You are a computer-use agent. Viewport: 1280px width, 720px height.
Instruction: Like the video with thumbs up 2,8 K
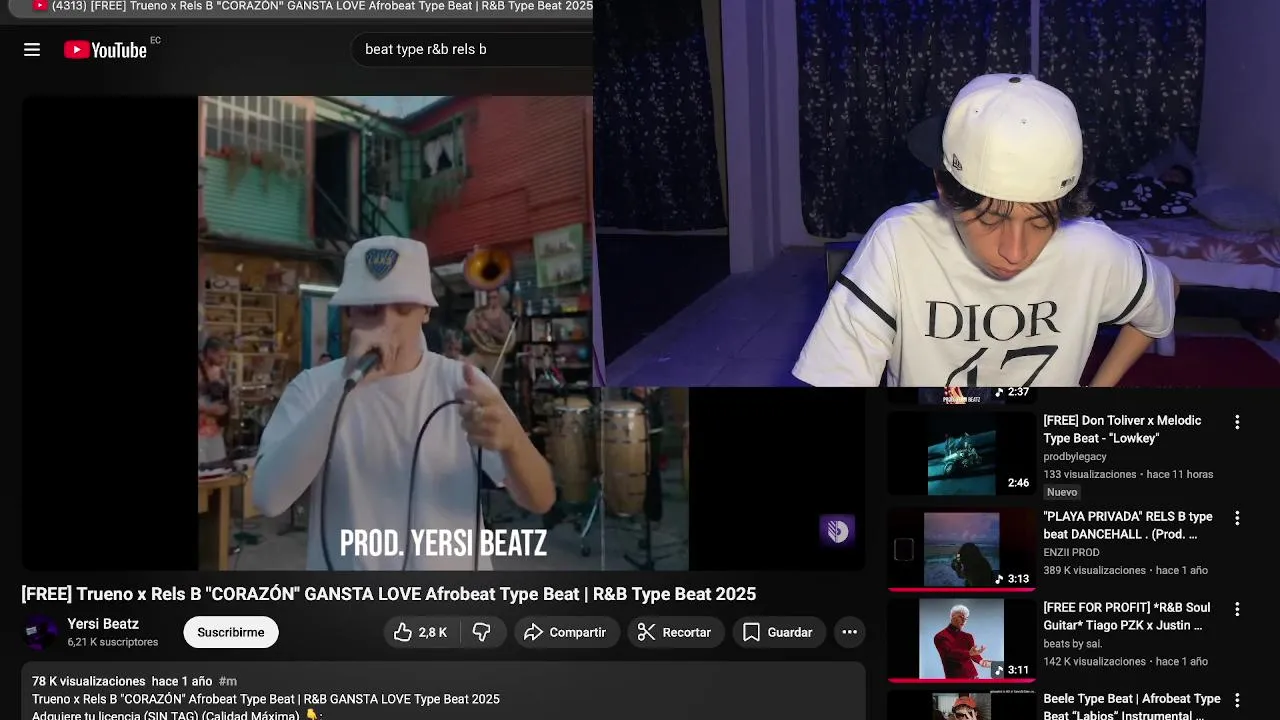420,632
